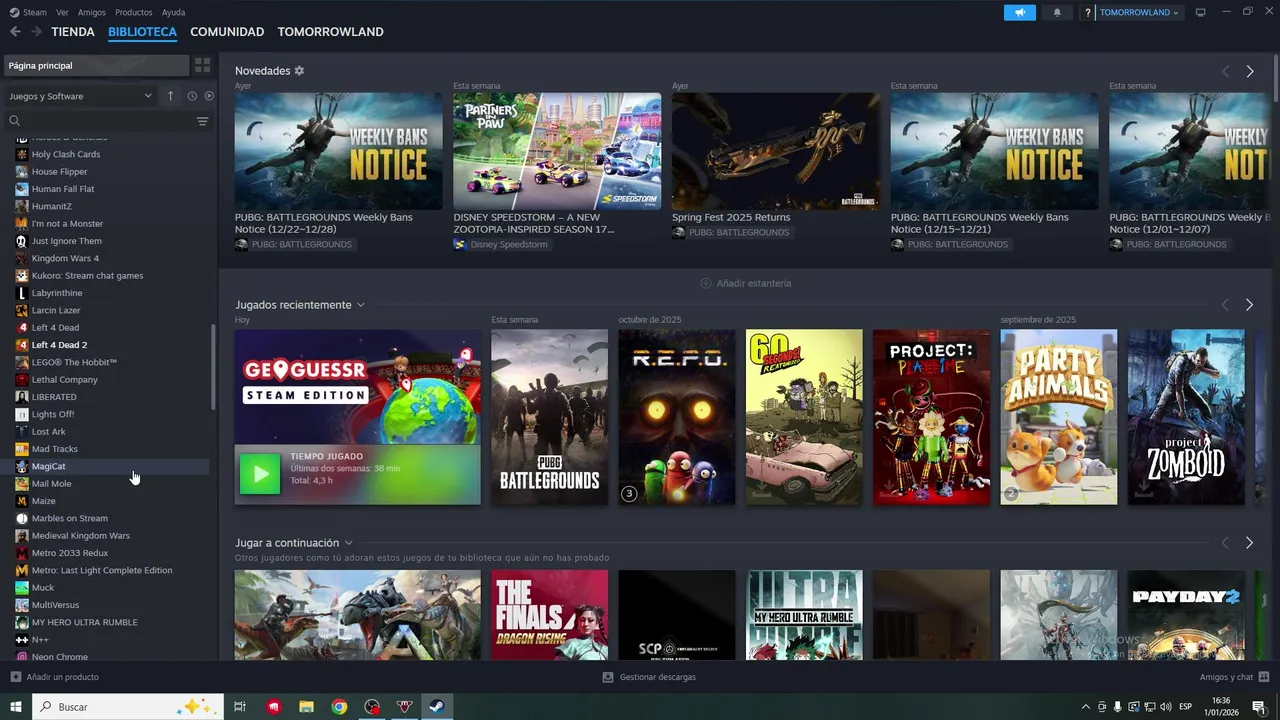Open the TOMORROWLAND profile tab
The height and width of the screenshot is (720, 1280).
tap(330, 32)
